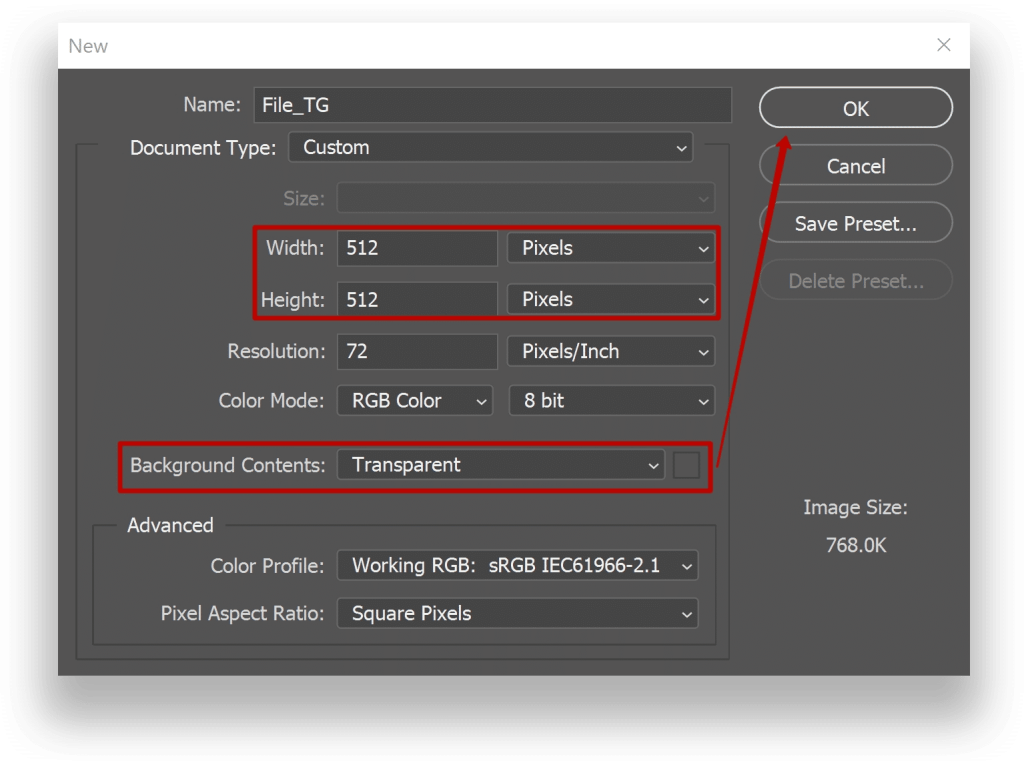Click the Resolution value field

[417, 352]
